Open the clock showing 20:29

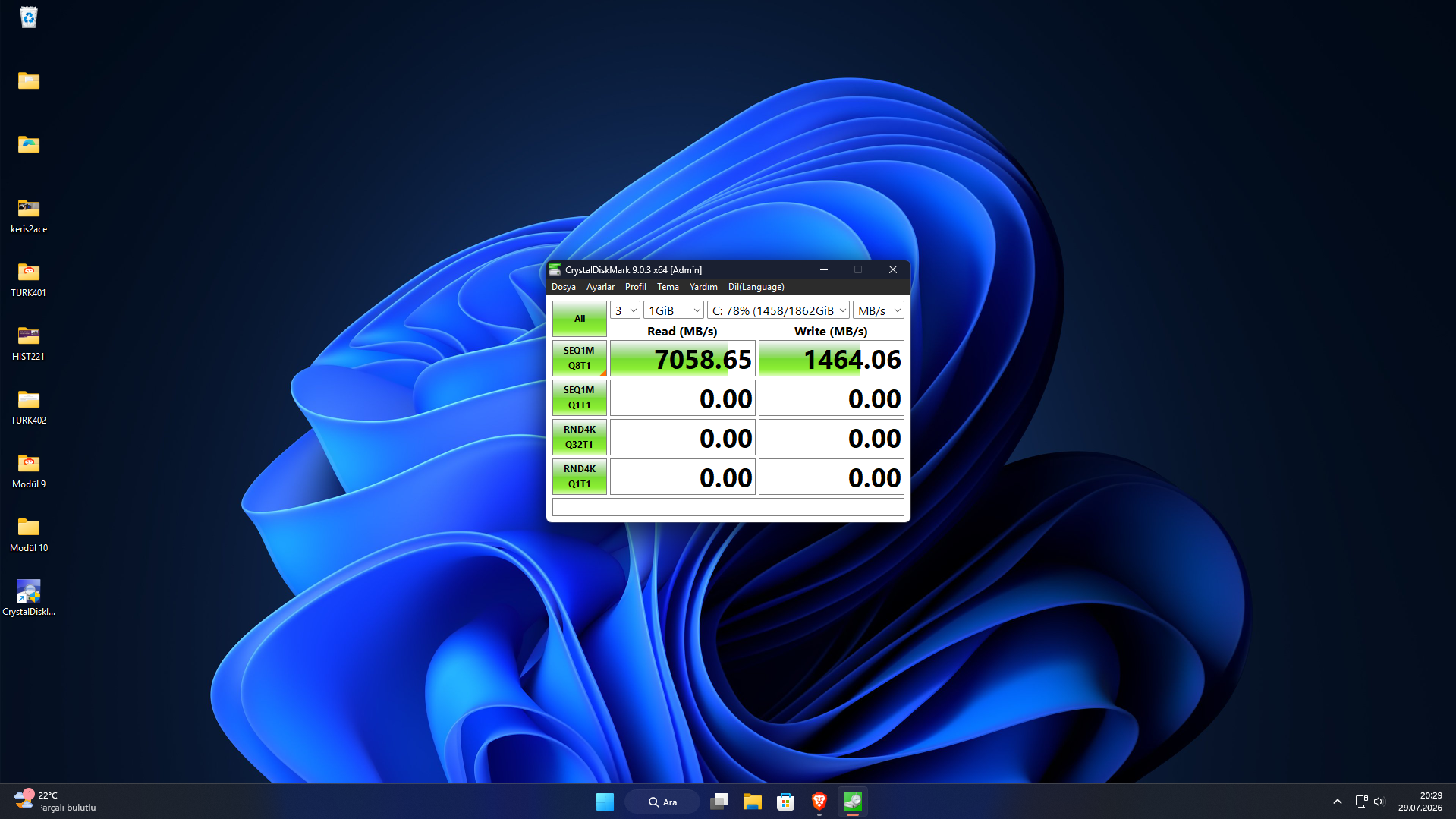tap(1420, 802)
